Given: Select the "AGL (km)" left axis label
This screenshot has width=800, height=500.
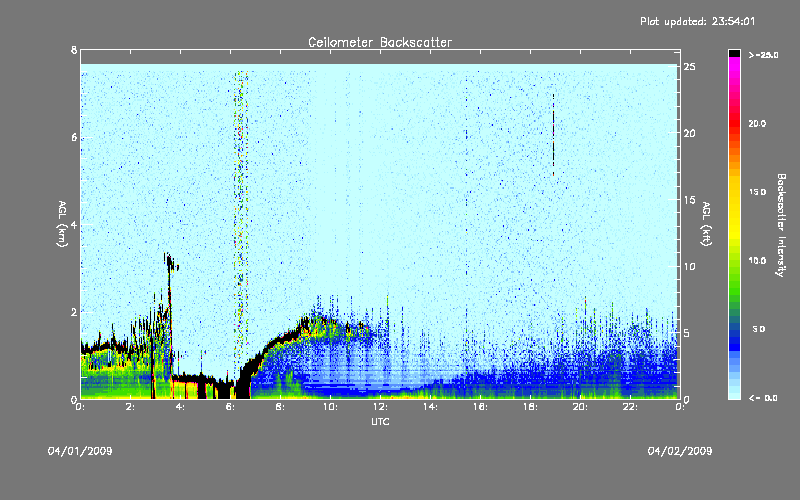Looking at the screenshot, I should pos(62,224).
